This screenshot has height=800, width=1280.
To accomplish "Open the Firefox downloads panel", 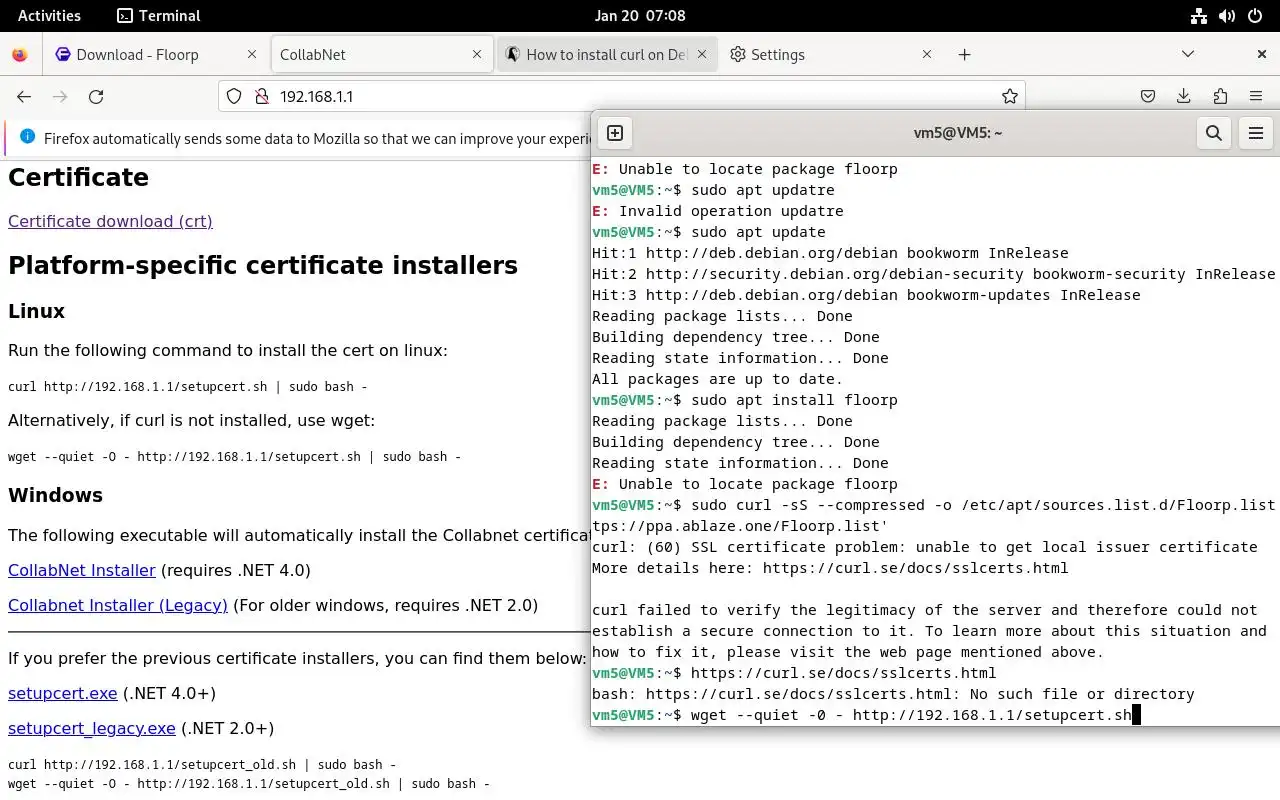I will pyautogui.click(x=1184, y=96).
